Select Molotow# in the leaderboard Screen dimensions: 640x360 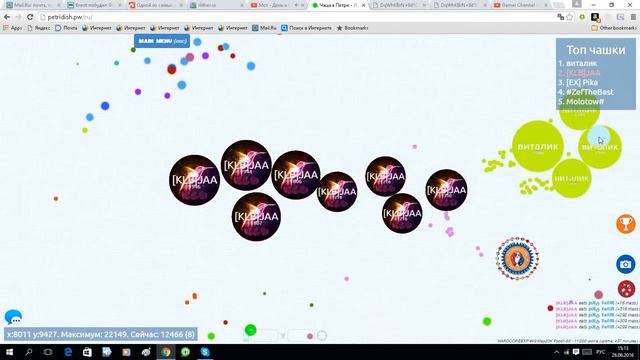tap(581, 101)
